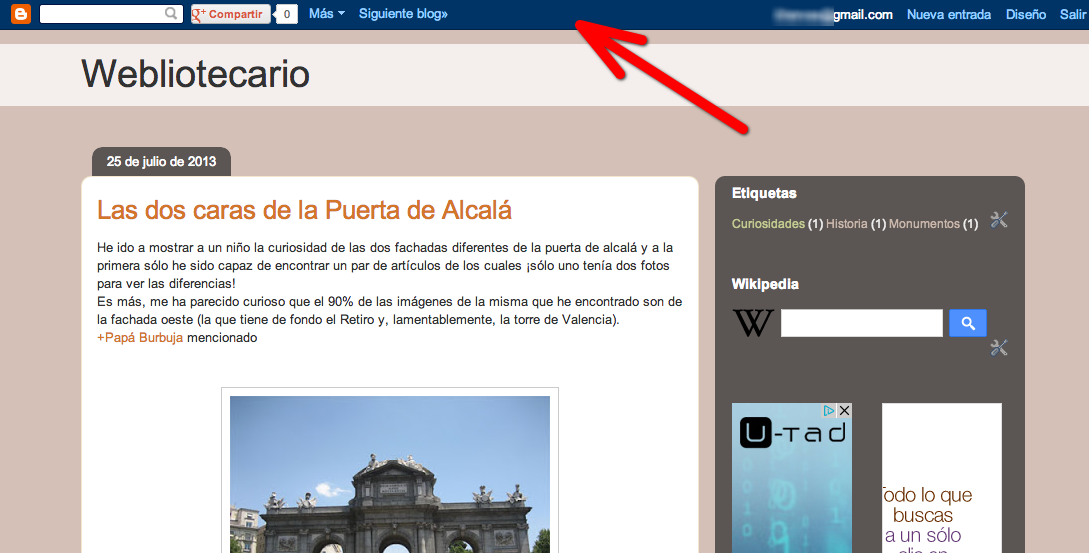The width and height of the screenshot is (1089, 553).
Task: Focus the Wikipedia search input
Action: tap(861, 323)
